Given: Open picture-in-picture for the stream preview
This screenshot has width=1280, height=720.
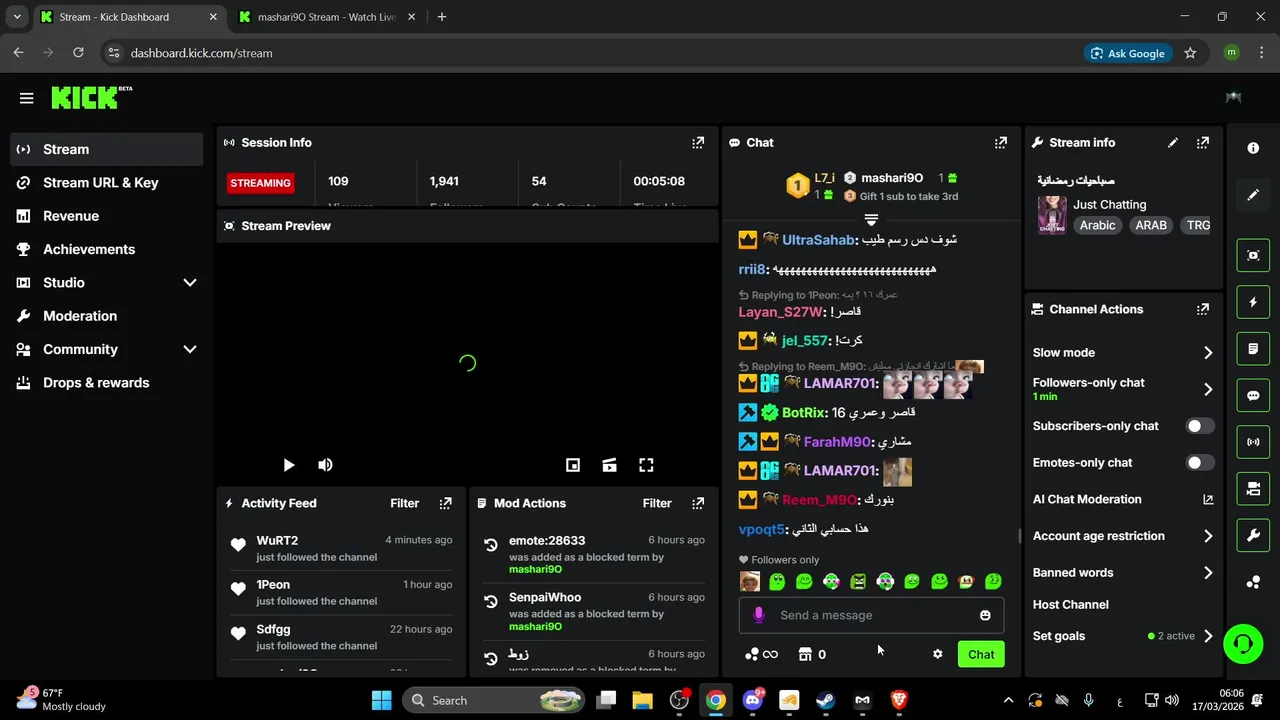Looking at the screenshot, I should 573,465.
